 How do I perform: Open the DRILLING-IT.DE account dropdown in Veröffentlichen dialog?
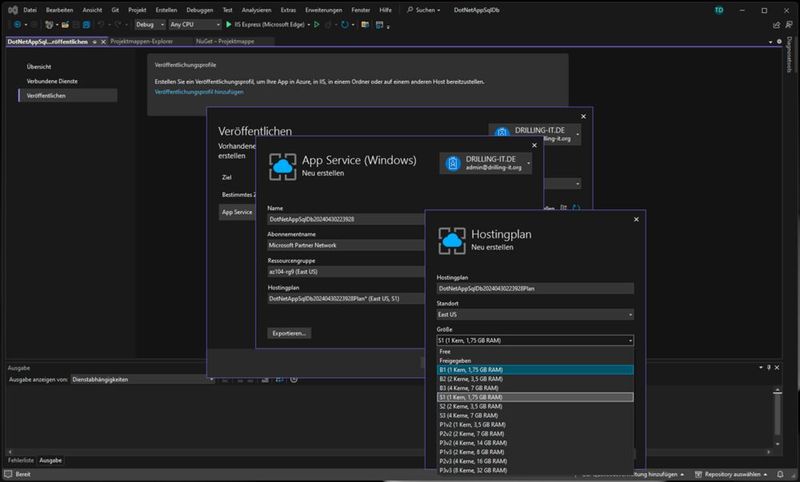535,134
